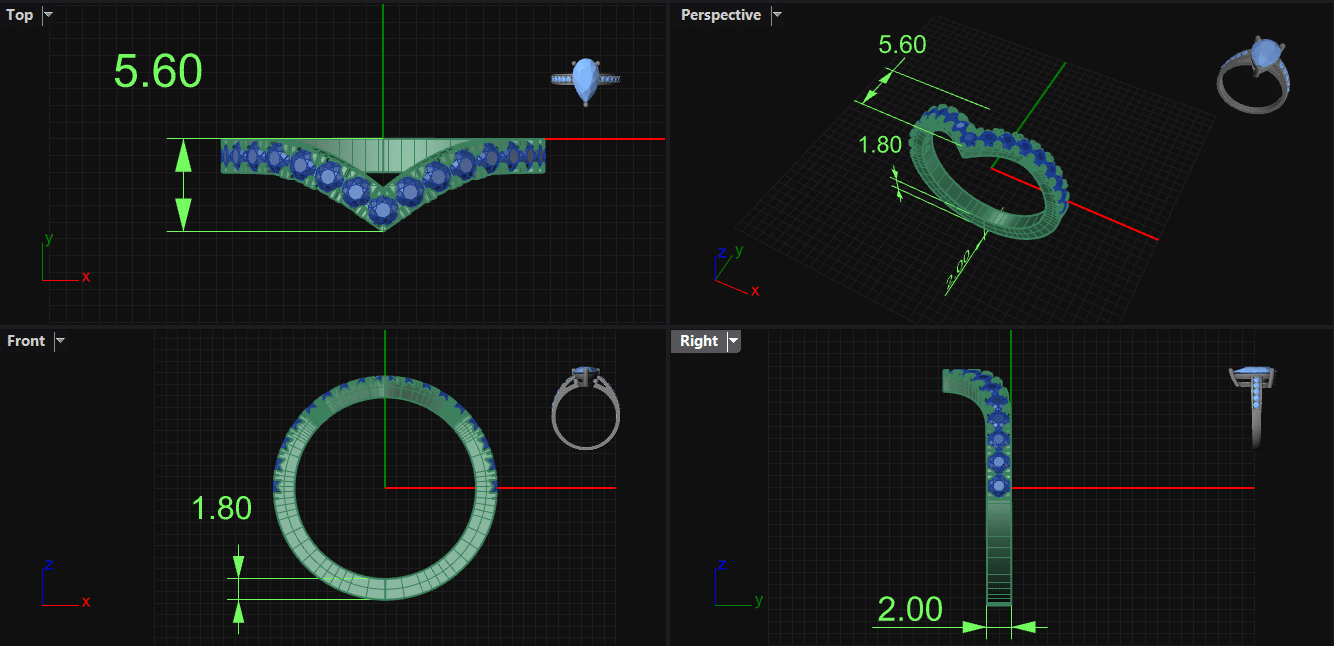The image size is (1334, 646).
Task: Open the Top viewport dropdown arrow
Action: coord(48,15)
